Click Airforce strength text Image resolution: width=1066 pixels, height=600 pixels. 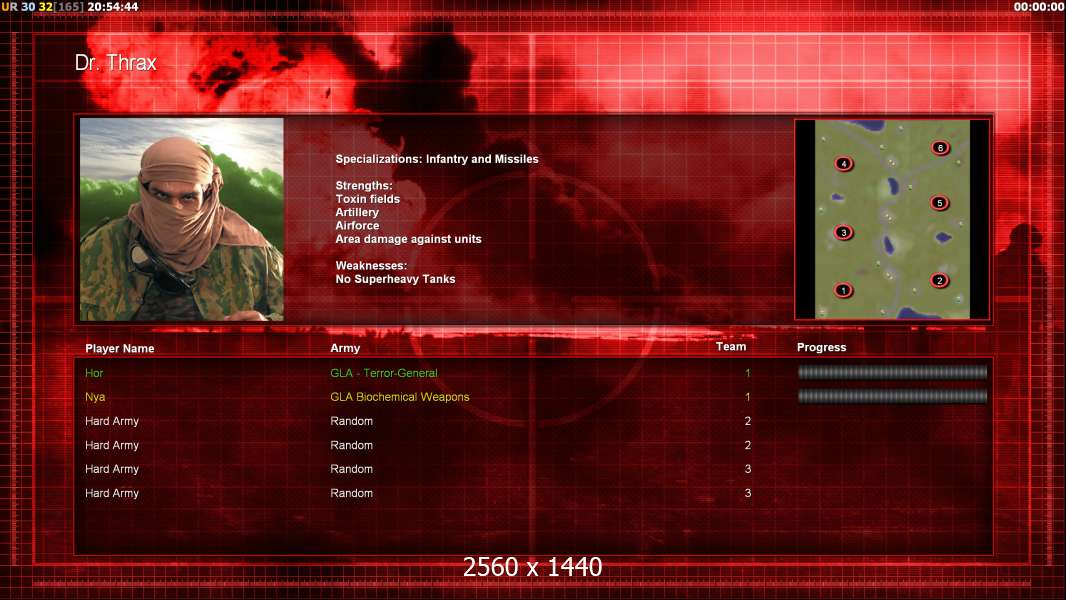pos(357,226)
